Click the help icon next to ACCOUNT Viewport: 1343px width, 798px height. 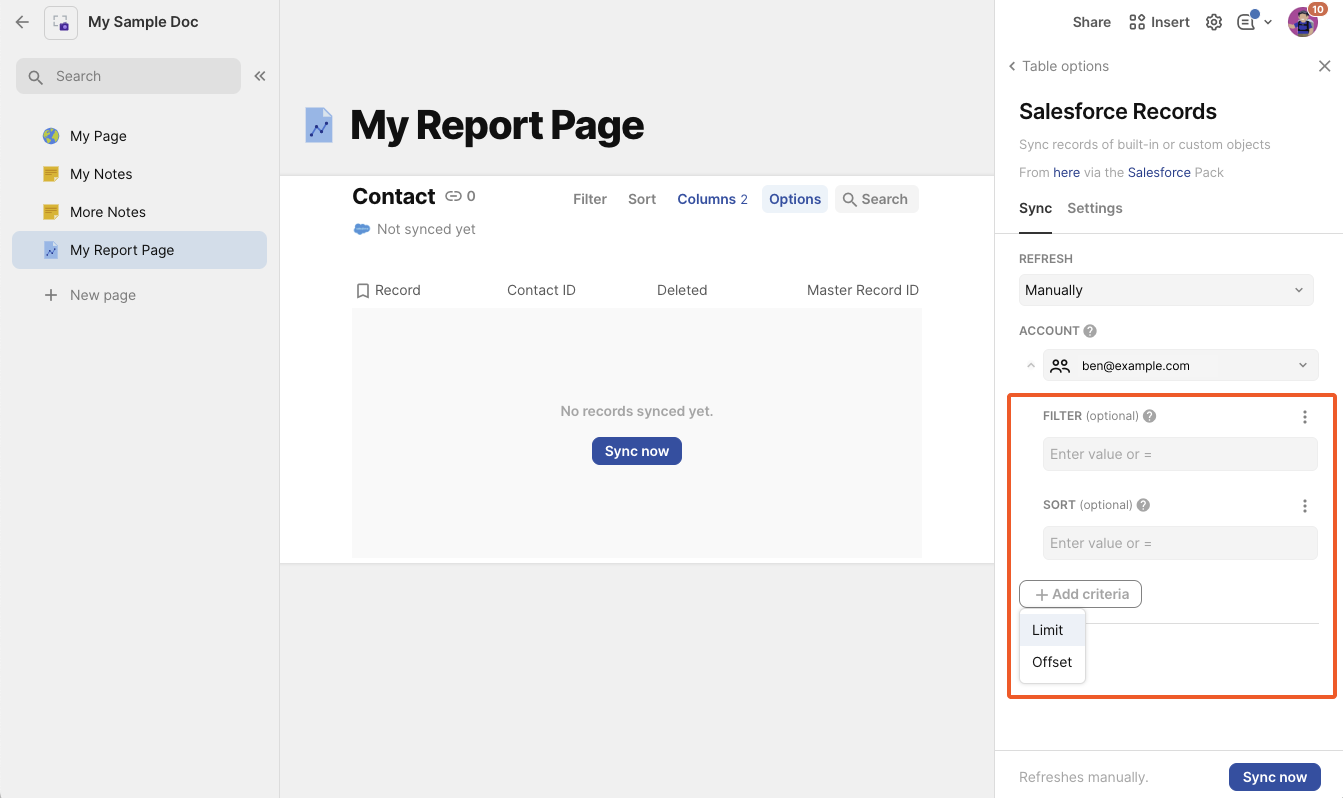click(1090, 331)
